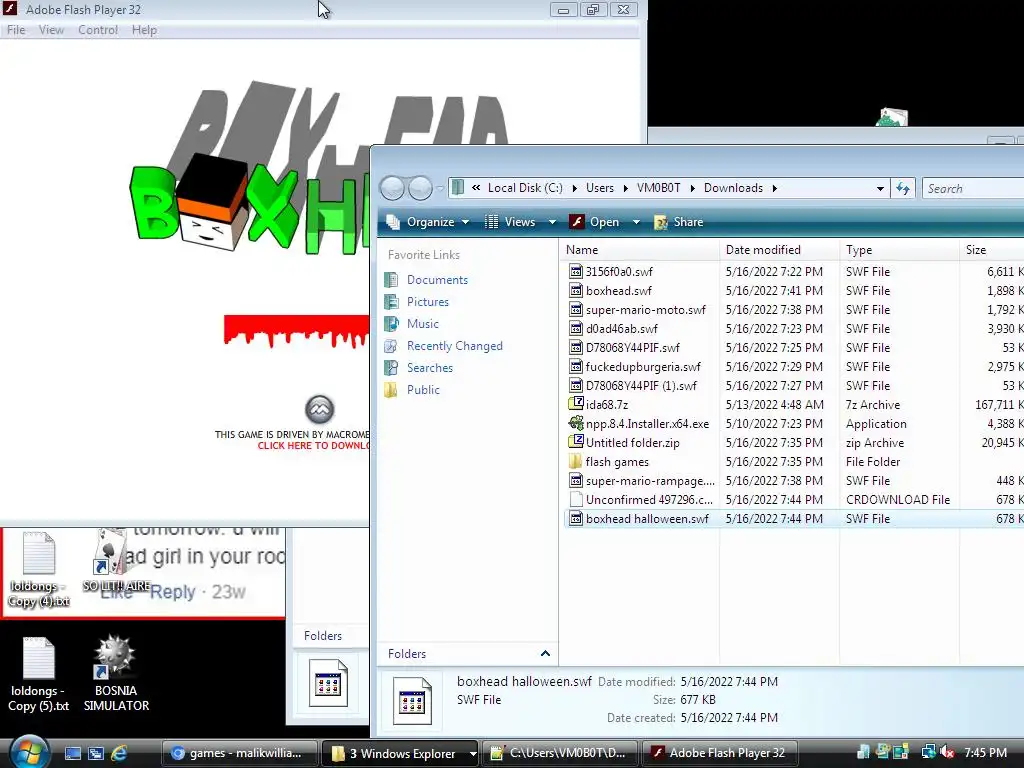Select Users in the address breadcrumb
Screen dimensions: 1024x768
(600, 188)
